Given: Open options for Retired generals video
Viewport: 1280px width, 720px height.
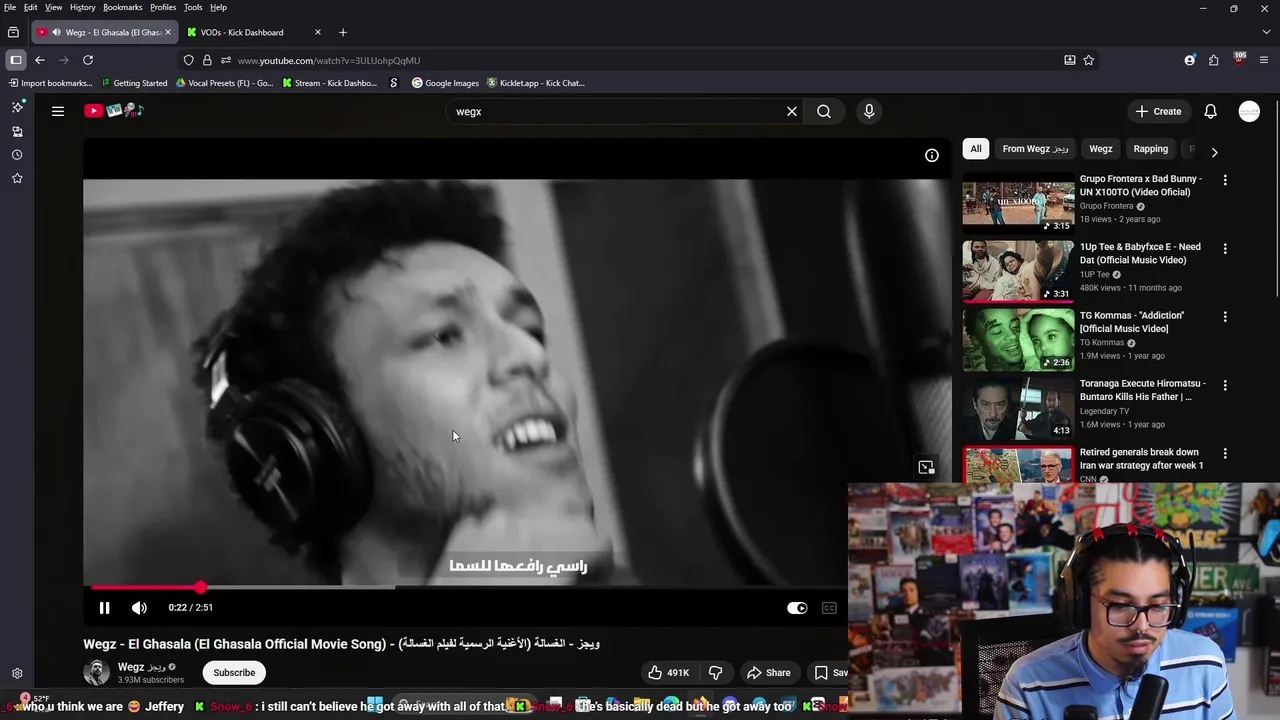Looking at the screenshot, I should point(1225,453).
